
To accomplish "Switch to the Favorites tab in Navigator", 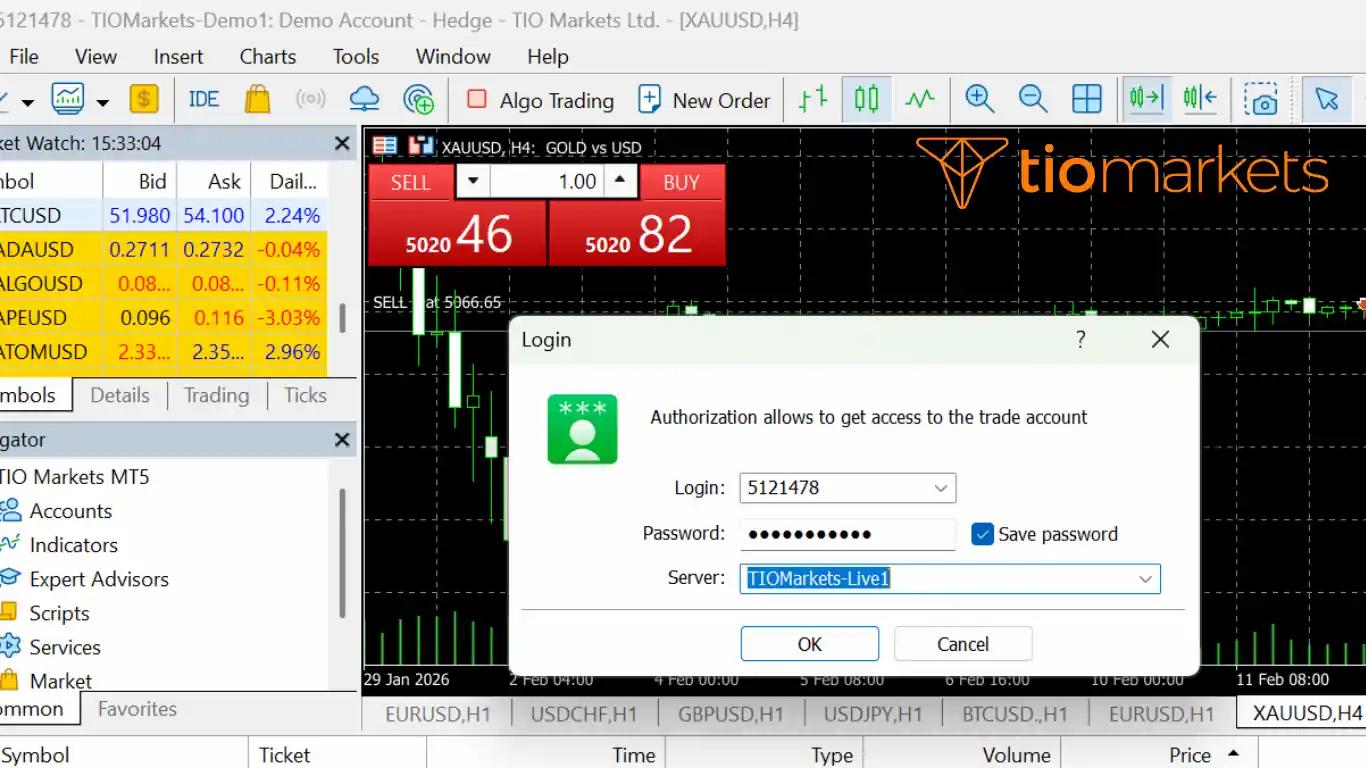I will coord(137,709).
